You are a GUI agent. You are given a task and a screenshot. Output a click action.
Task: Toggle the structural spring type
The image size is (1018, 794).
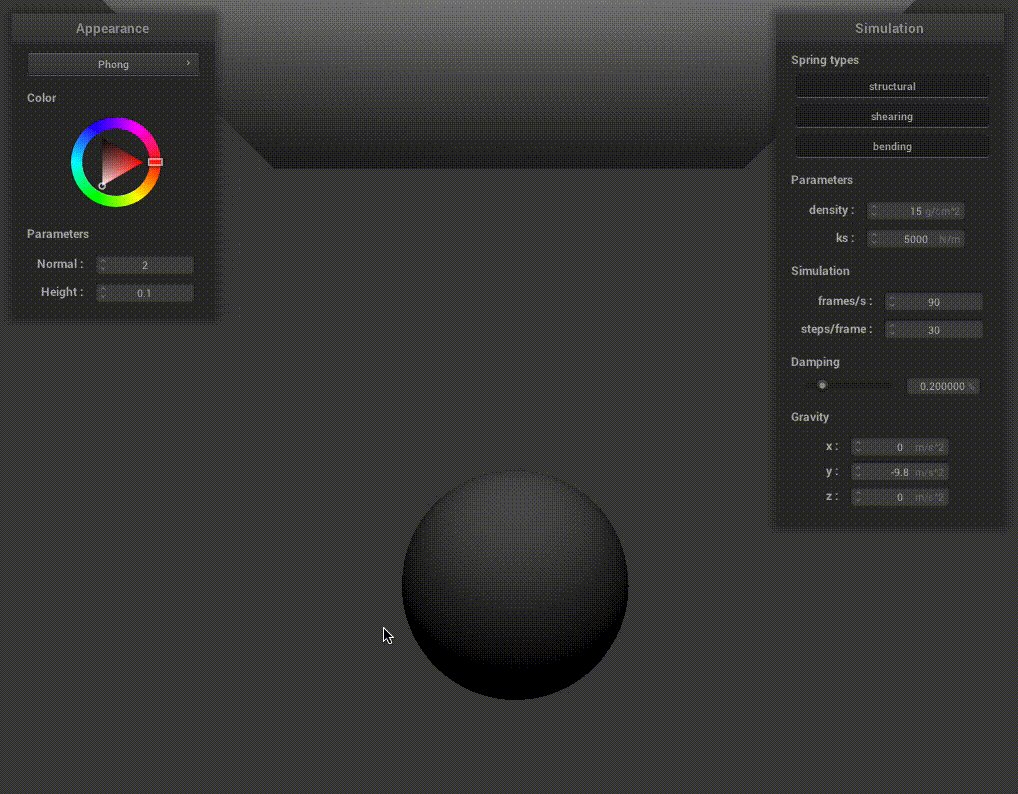point(891,87)
